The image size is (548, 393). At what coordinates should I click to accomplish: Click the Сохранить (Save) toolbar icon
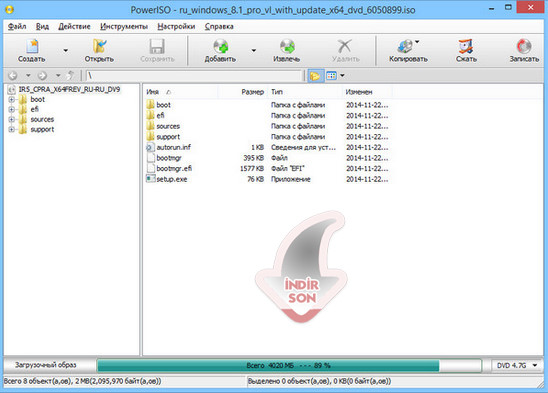pos(157,50)
